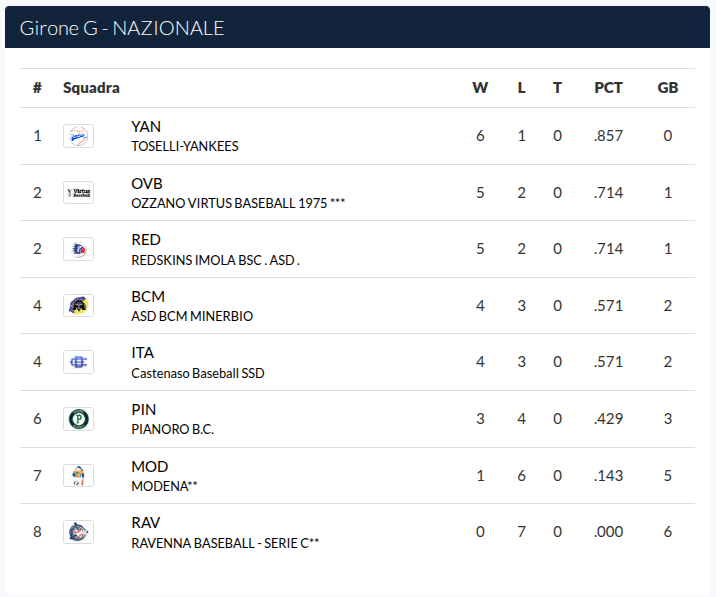Select the Modena team logo
This screenshot has height=597, width=716.
[79, 475]
